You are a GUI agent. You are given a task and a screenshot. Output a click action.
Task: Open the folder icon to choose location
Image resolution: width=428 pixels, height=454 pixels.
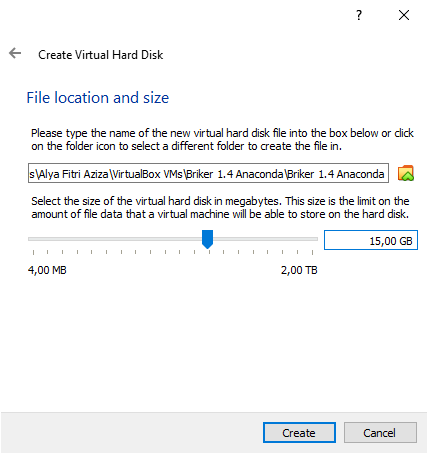click(x=406, y=173)
